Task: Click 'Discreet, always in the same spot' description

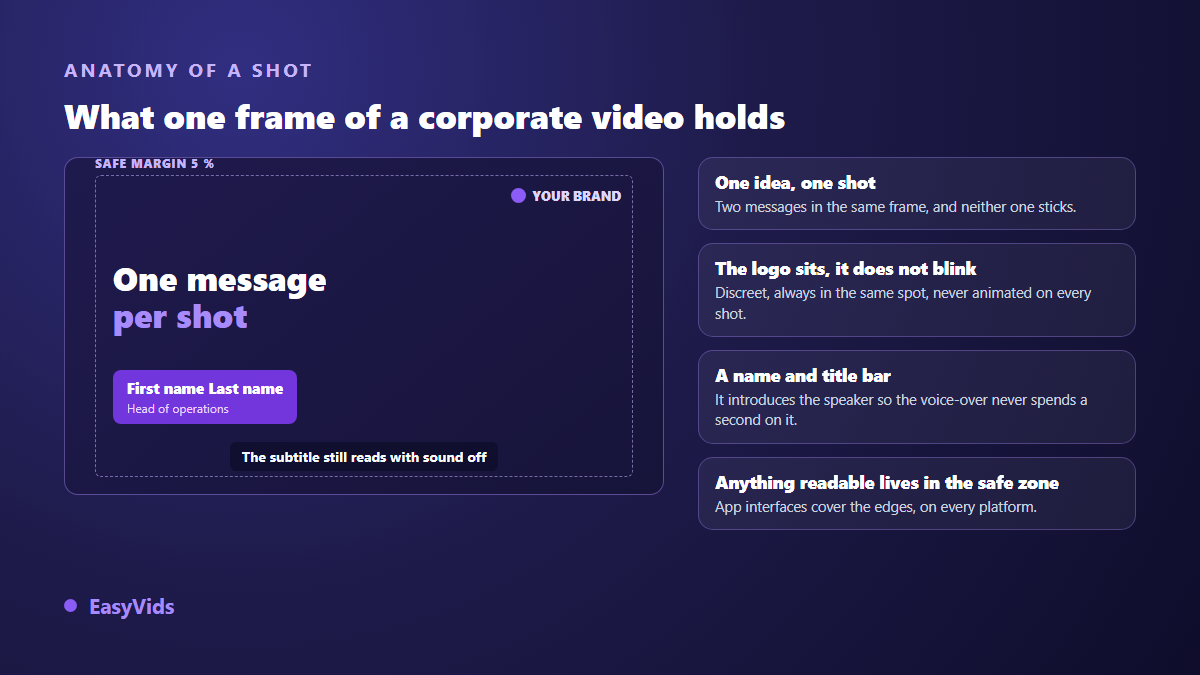Action: click(x=903, y=303)
